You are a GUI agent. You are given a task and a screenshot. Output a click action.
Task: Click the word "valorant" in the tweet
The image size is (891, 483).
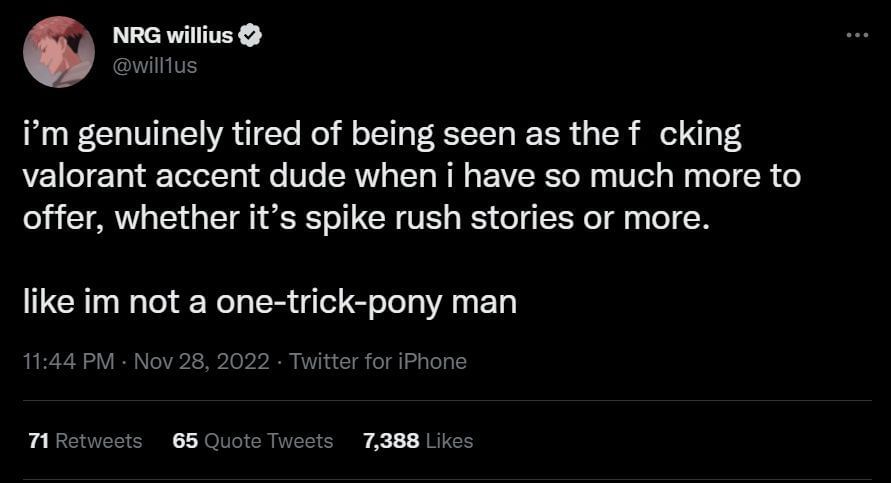pos(83,177)
